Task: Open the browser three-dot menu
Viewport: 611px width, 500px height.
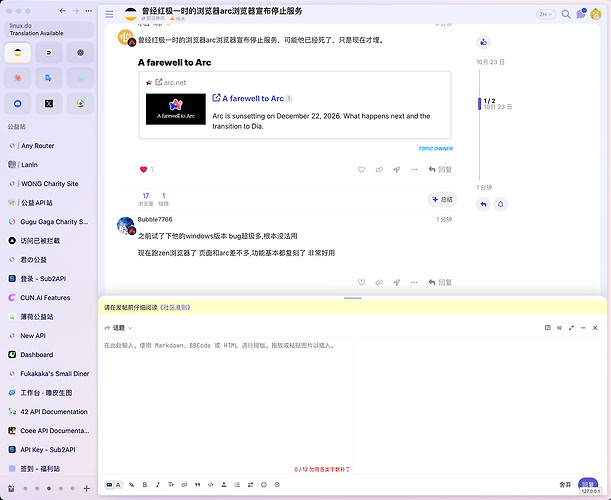Action: (89, 11)
